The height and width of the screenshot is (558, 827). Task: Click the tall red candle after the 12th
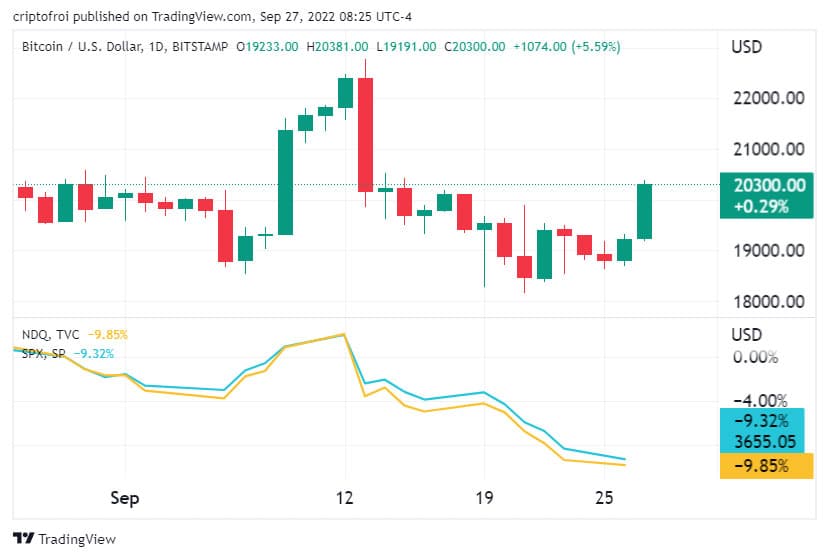(x=366, y=133)
